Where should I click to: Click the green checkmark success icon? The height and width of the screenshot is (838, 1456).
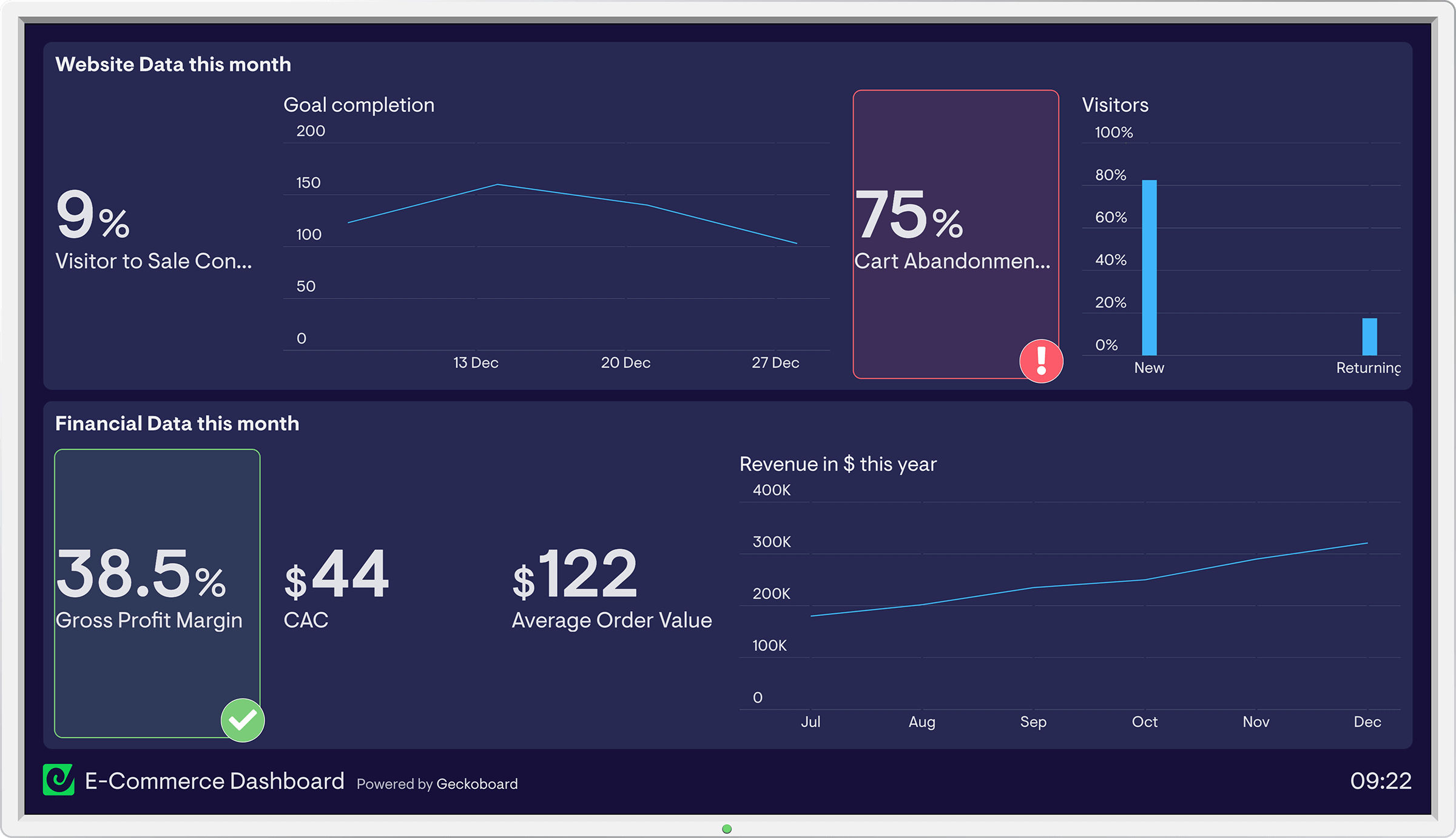pyautogui.click(x=243, y=720)
